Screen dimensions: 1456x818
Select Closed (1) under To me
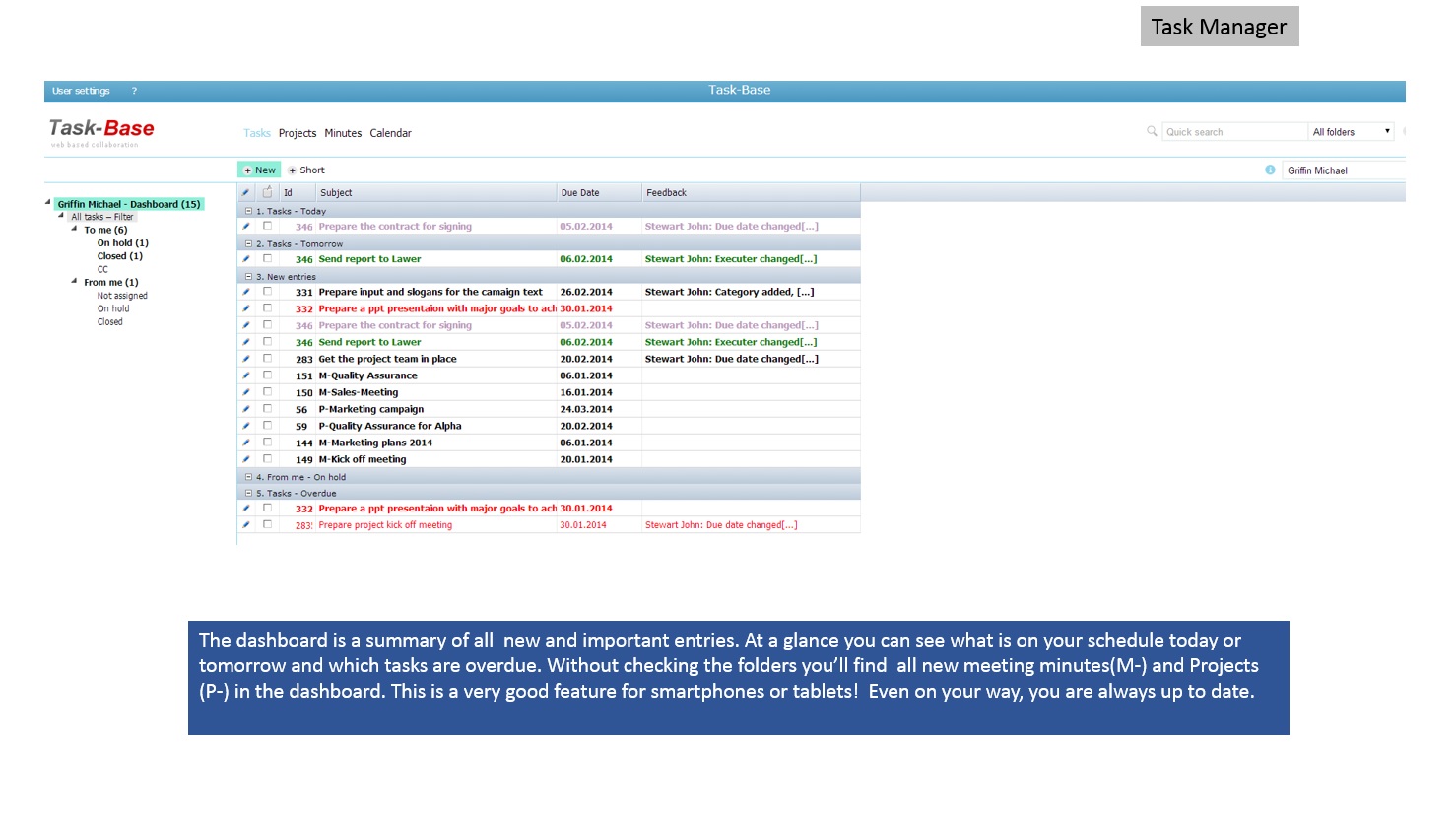[x=120, y=256]
